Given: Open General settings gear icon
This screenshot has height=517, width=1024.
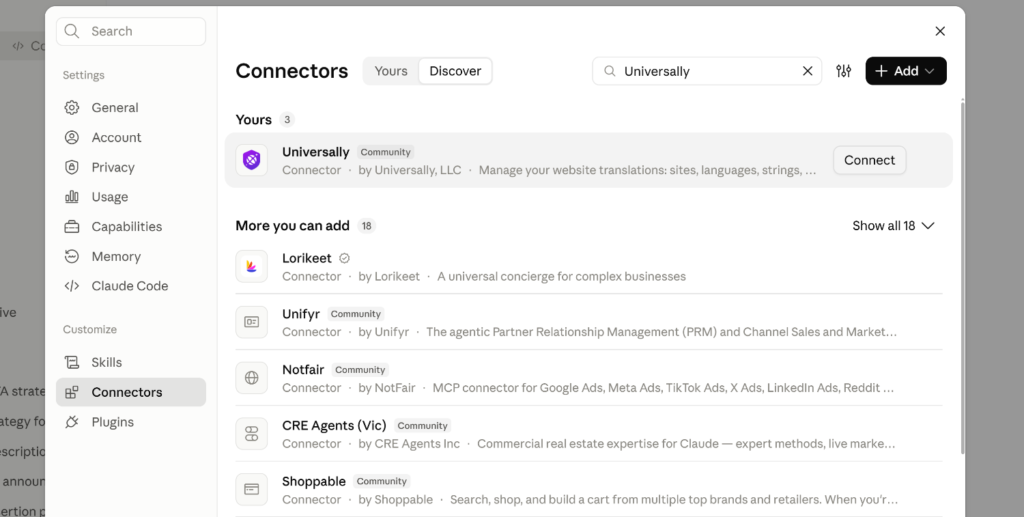Looking at the screenshot, I should tap(72, 108).
